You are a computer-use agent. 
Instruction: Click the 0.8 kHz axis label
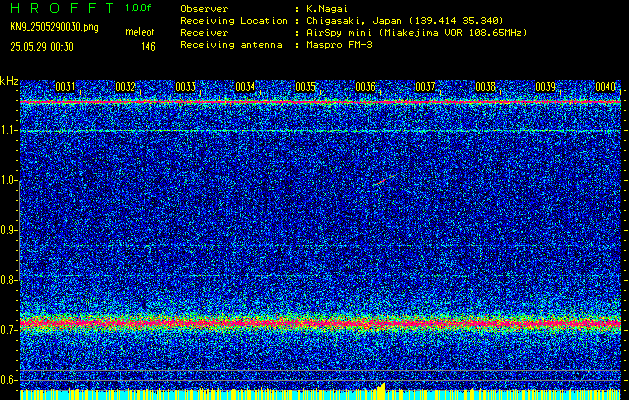[9, 280]
